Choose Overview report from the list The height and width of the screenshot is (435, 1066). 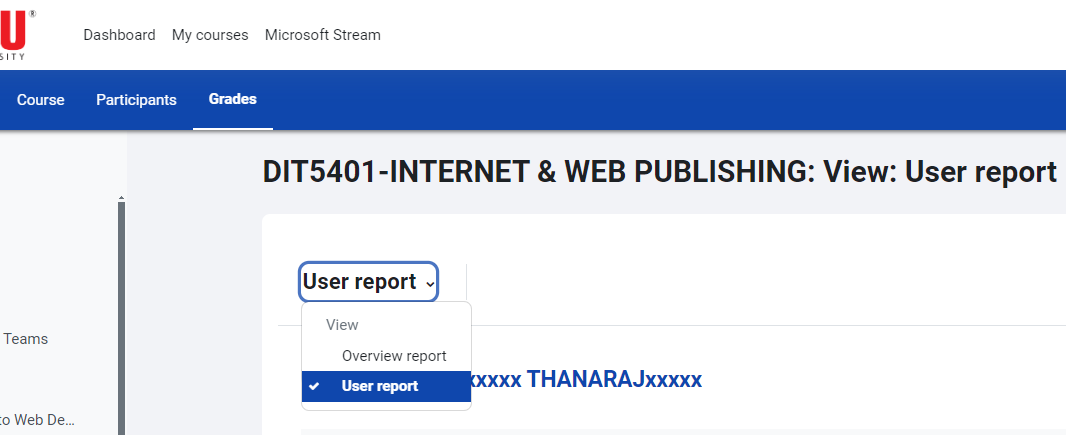point(394,356)
